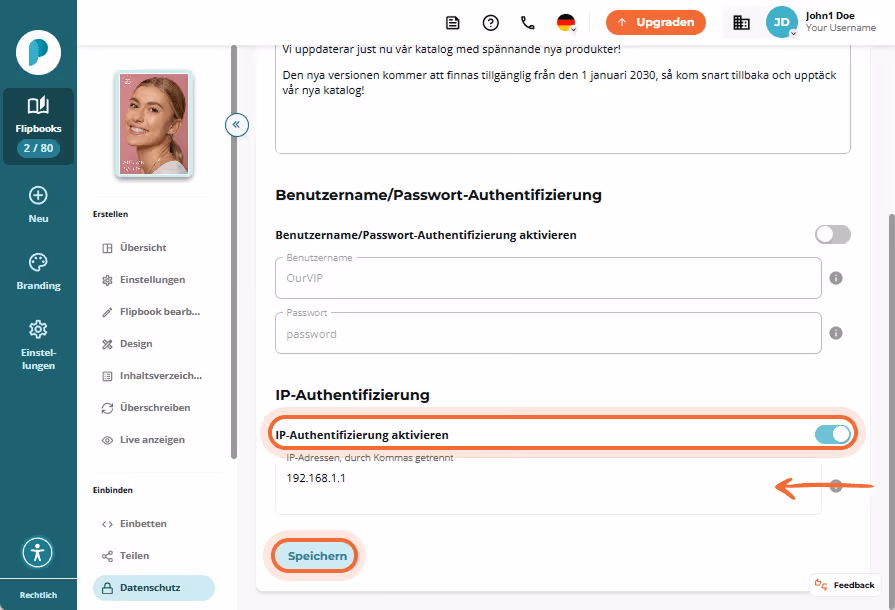895x610 pixels.
Task: Disable IP-Authentifizierung toggle
Action: 833,435
